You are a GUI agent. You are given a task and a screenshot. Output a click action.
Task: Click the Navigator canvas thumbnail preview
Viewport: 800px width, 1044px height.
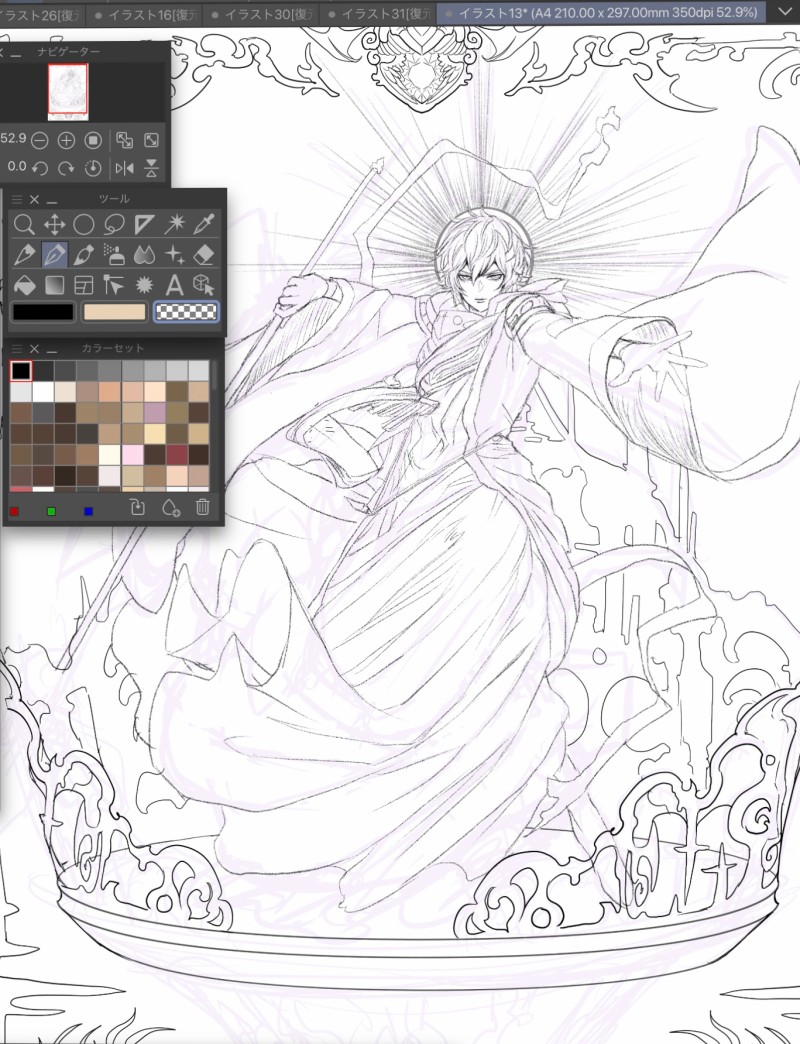(68, 92)
